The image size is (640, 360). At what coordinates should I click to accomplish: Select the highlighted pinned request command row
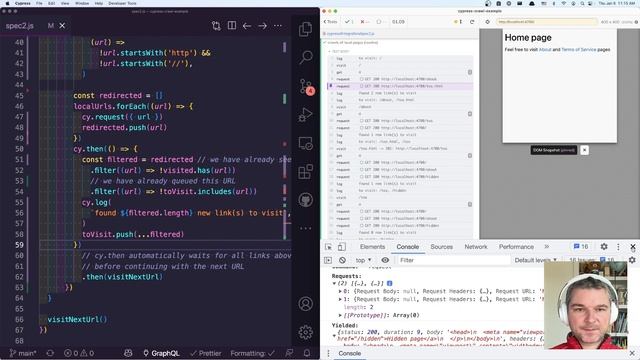(x=400, y=86)
